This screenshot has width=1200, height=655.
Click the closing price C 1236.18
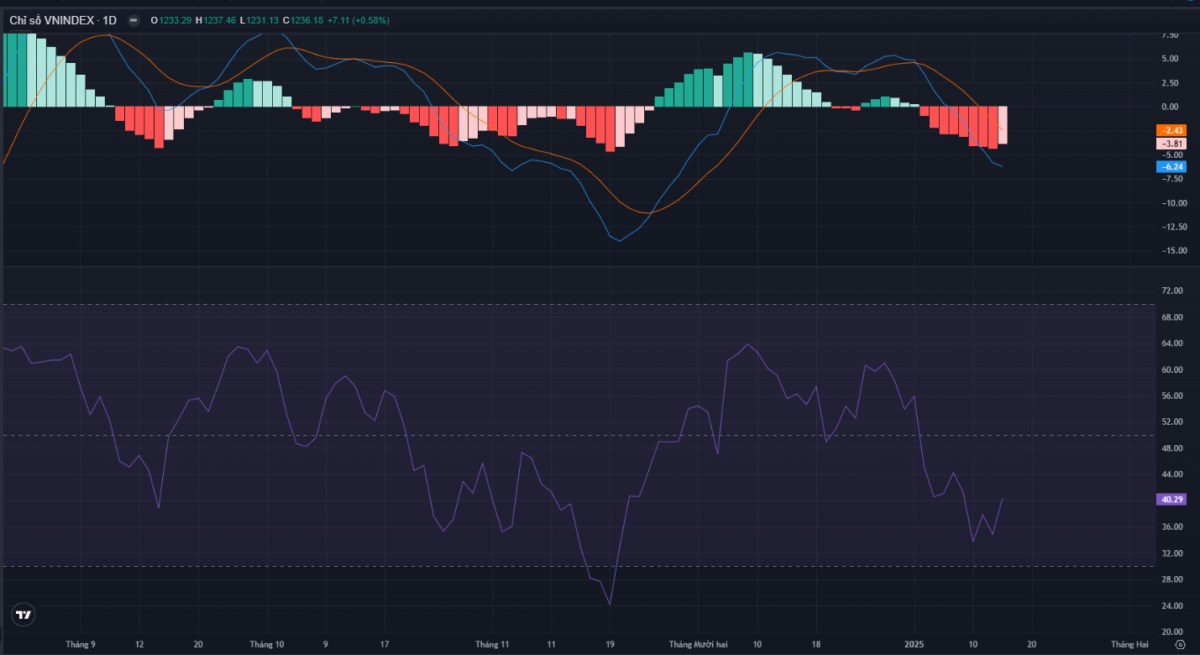tap(302, 20)
